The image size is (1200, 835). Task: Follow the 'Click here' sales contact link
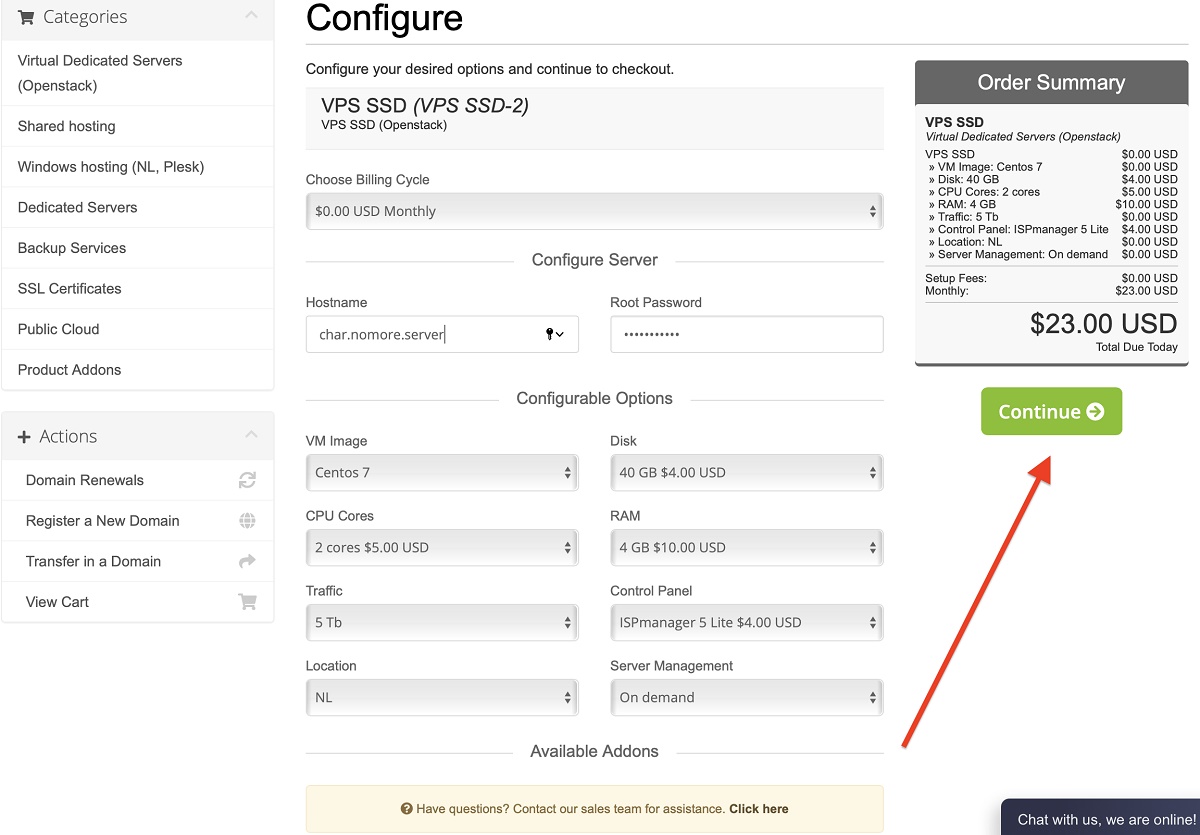click(x=758, y=809)
